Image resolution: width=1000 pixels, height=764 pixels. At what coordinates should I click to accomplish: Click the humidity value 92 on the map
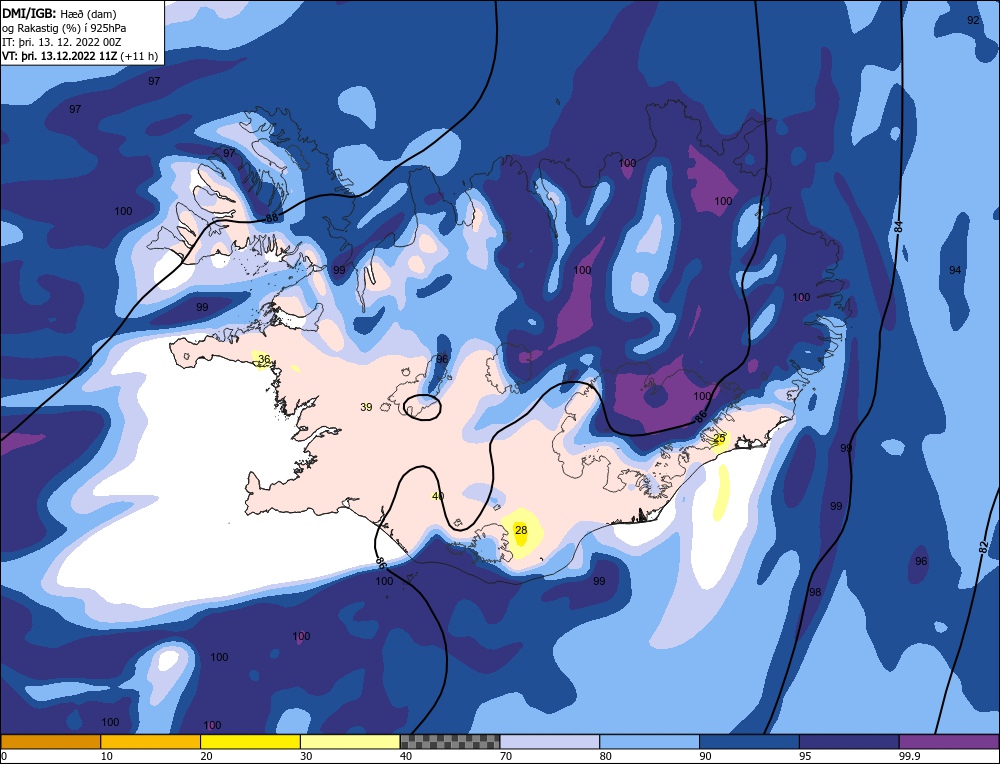tap(973, 20)
